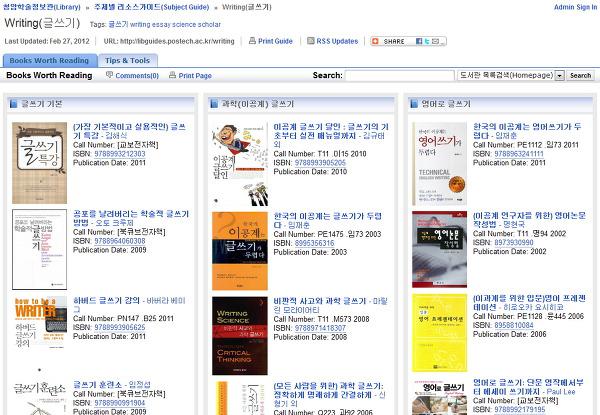Image resolution: width=600 pixels, height=415 pixels.
Task: Click 'Last Updated: Feb 27, 2012' text
Action: pyautogui.click(x=47, y=41)
